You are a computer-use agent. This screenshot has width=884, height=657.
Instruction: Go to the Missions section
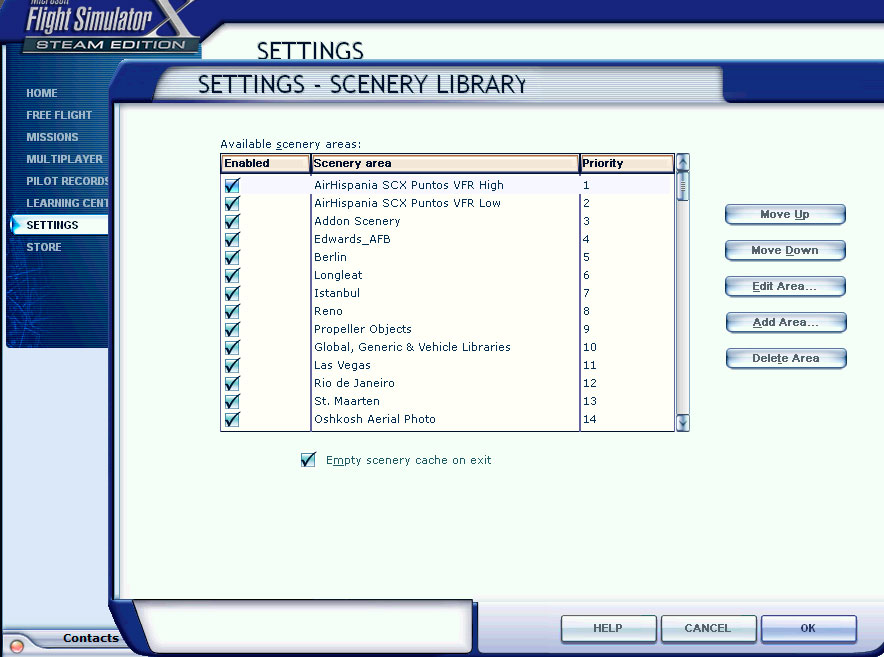(x=52, y=137)
